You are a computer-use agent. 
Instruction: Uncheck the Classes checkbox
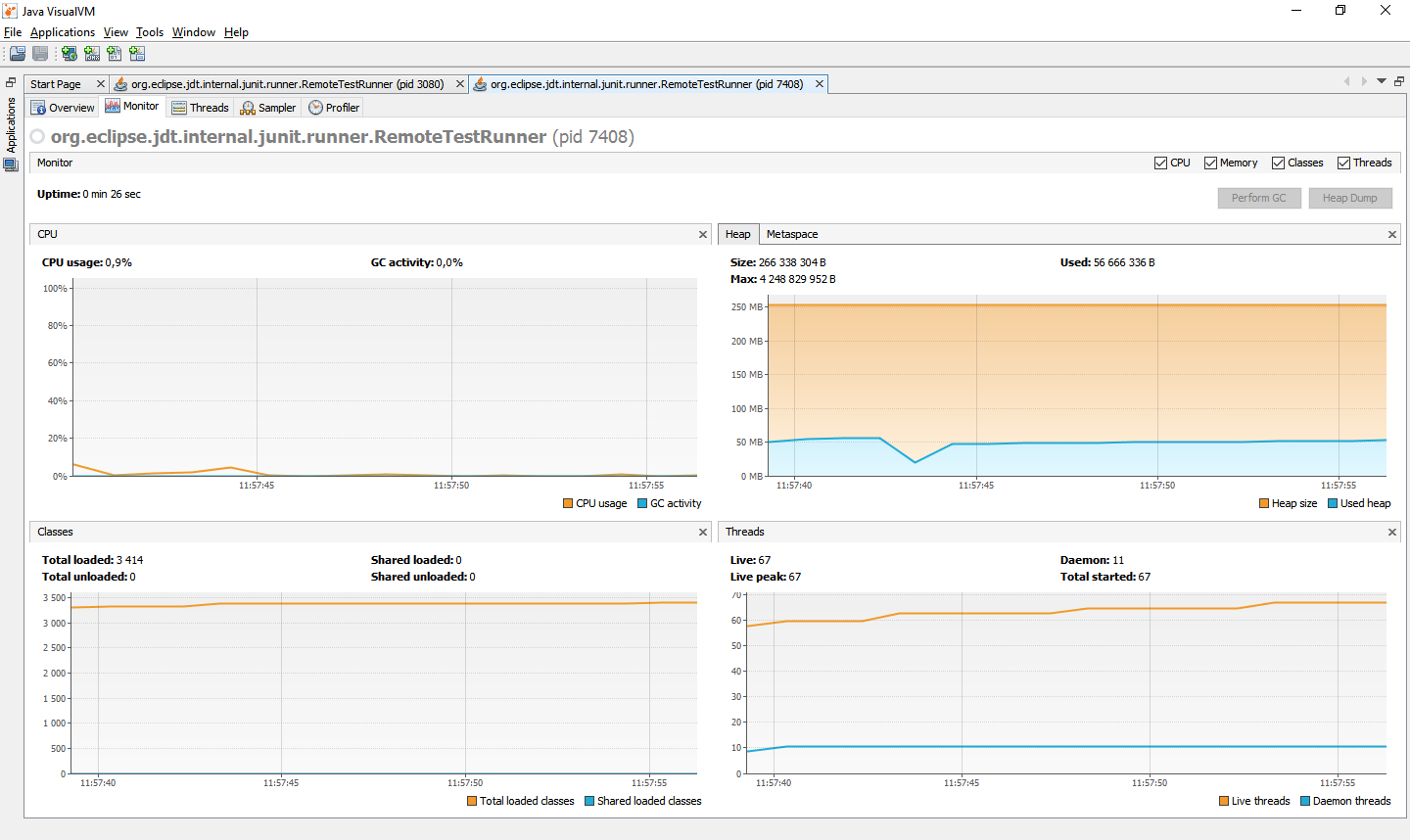(x=1278, y=163)
